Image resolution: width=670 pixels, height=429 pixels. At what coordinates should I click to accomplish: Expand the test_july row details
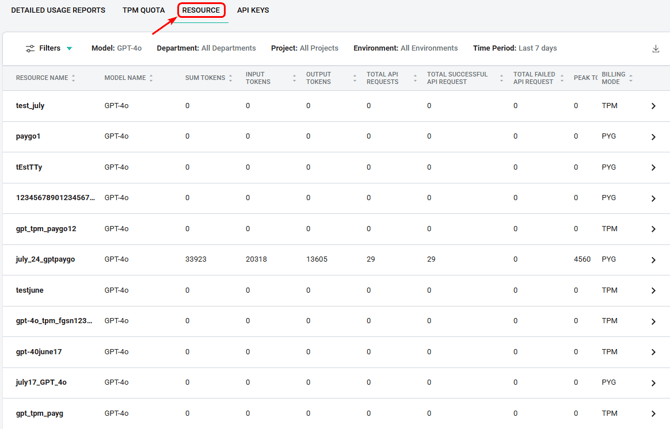click(653, 106)
